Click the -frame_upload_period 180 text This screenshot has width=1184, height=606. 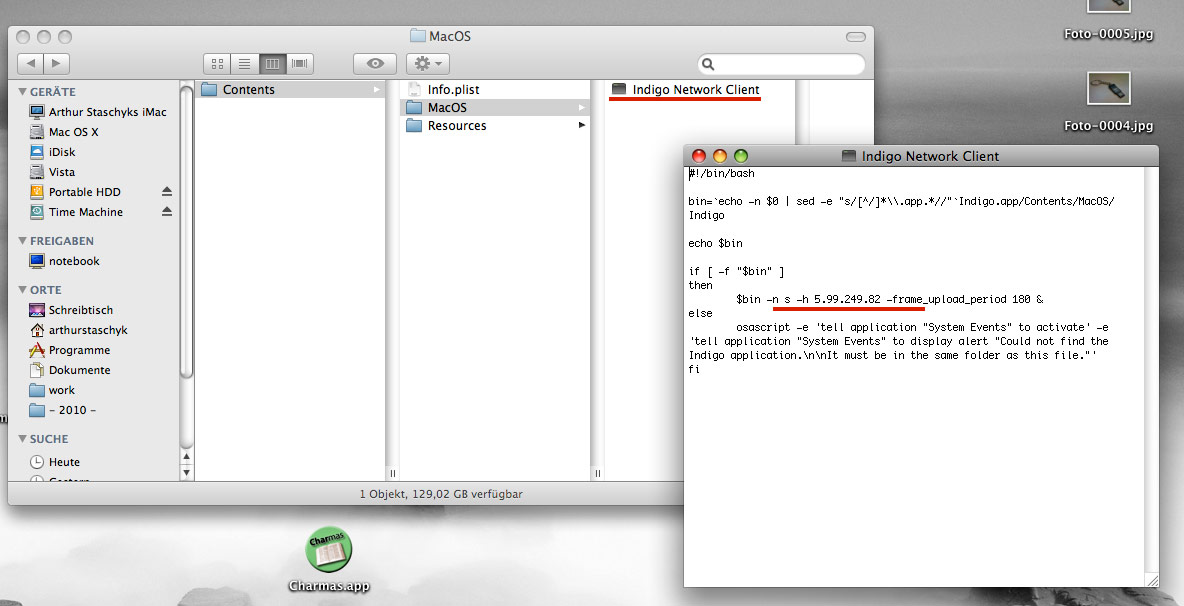pos(958,299)
